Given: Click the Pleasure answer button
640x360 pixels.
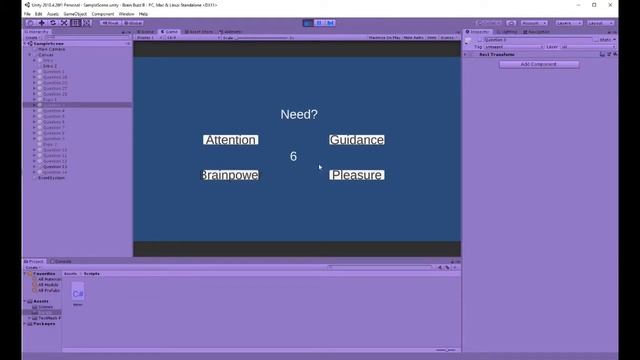Looking at the screenshot, I should click(x=357, y=175).
